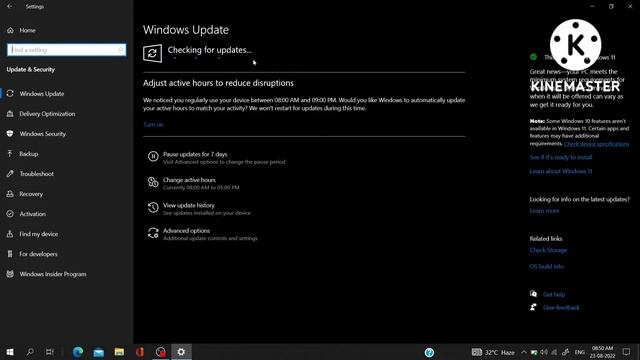Click the Get help link
Screen dimensions: 640x360
tap(554, 294)
